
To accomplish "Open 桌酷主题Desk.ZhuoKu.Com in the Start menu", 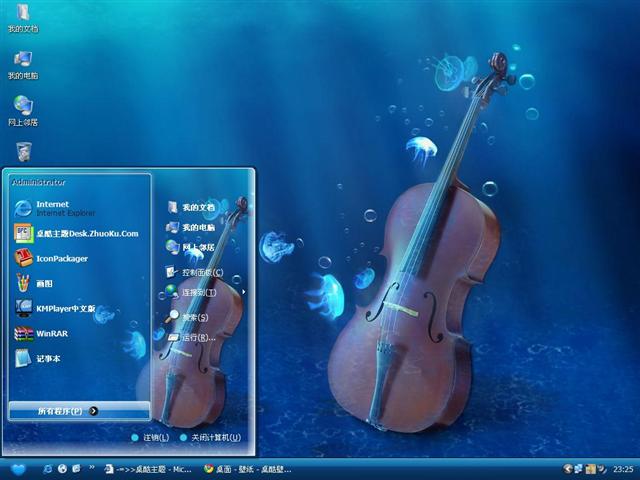I will pos(78,233).
